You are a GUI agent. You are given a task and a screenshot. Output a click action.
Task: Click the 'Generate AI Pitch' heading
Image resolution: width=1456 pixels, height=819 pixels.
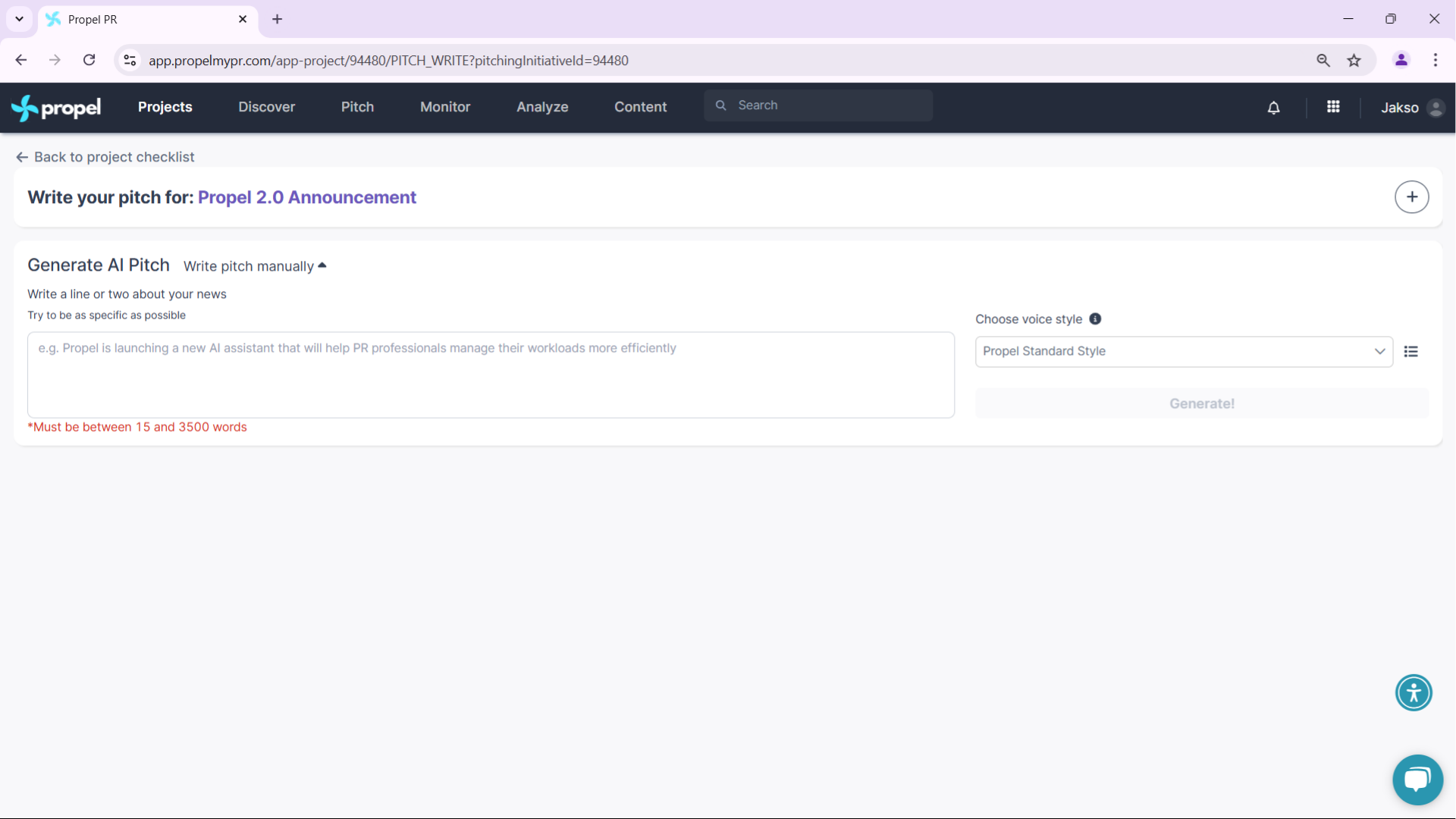(x=99, y=265)
